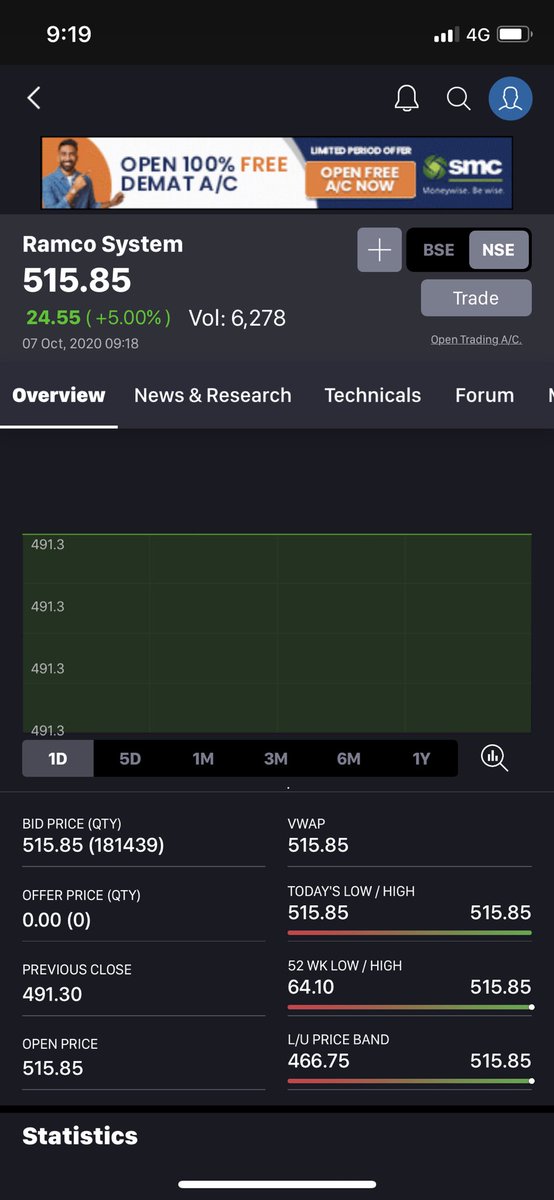Tap the L/U Price Band range bar

click(x=410, y=1081)
